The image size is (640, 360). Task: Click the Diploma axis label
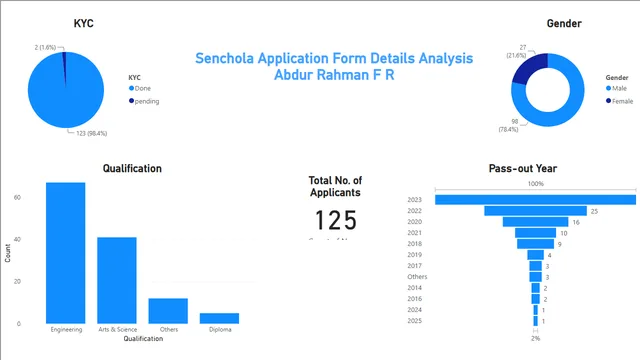pyautogui.click(x=220, y=329)
